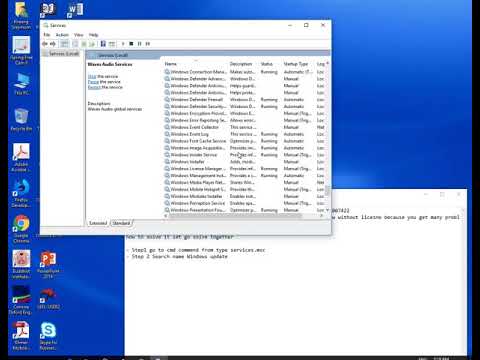Select the Windows License Manager service row
The image size is (480, 360).
point(244,169)
